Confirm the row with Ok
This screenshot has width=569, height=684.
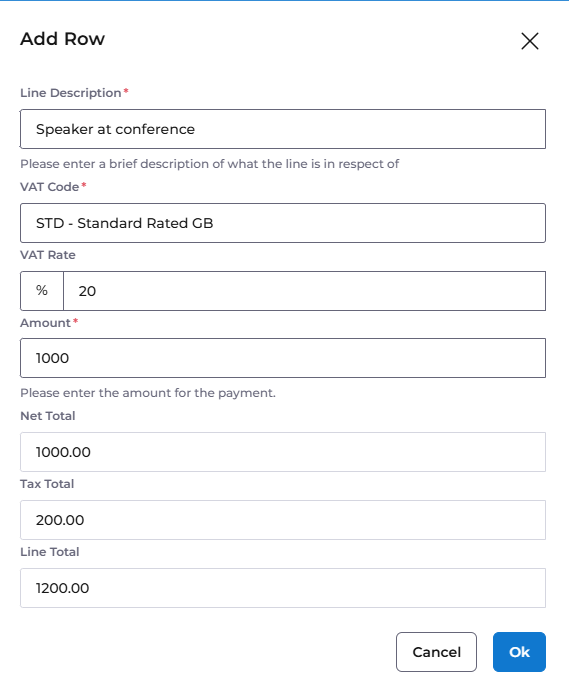[x=519, y=652]
